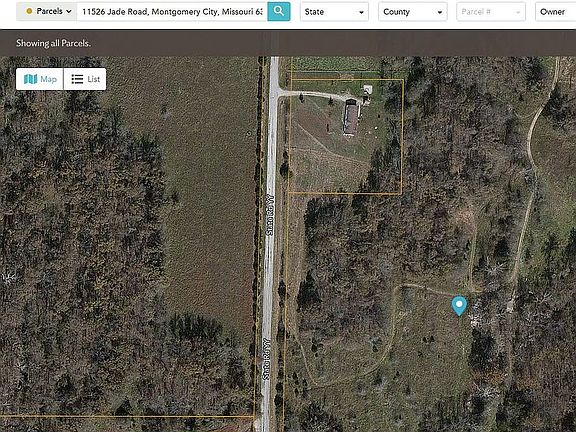Click the building rooftop on the map

point(350,118)
